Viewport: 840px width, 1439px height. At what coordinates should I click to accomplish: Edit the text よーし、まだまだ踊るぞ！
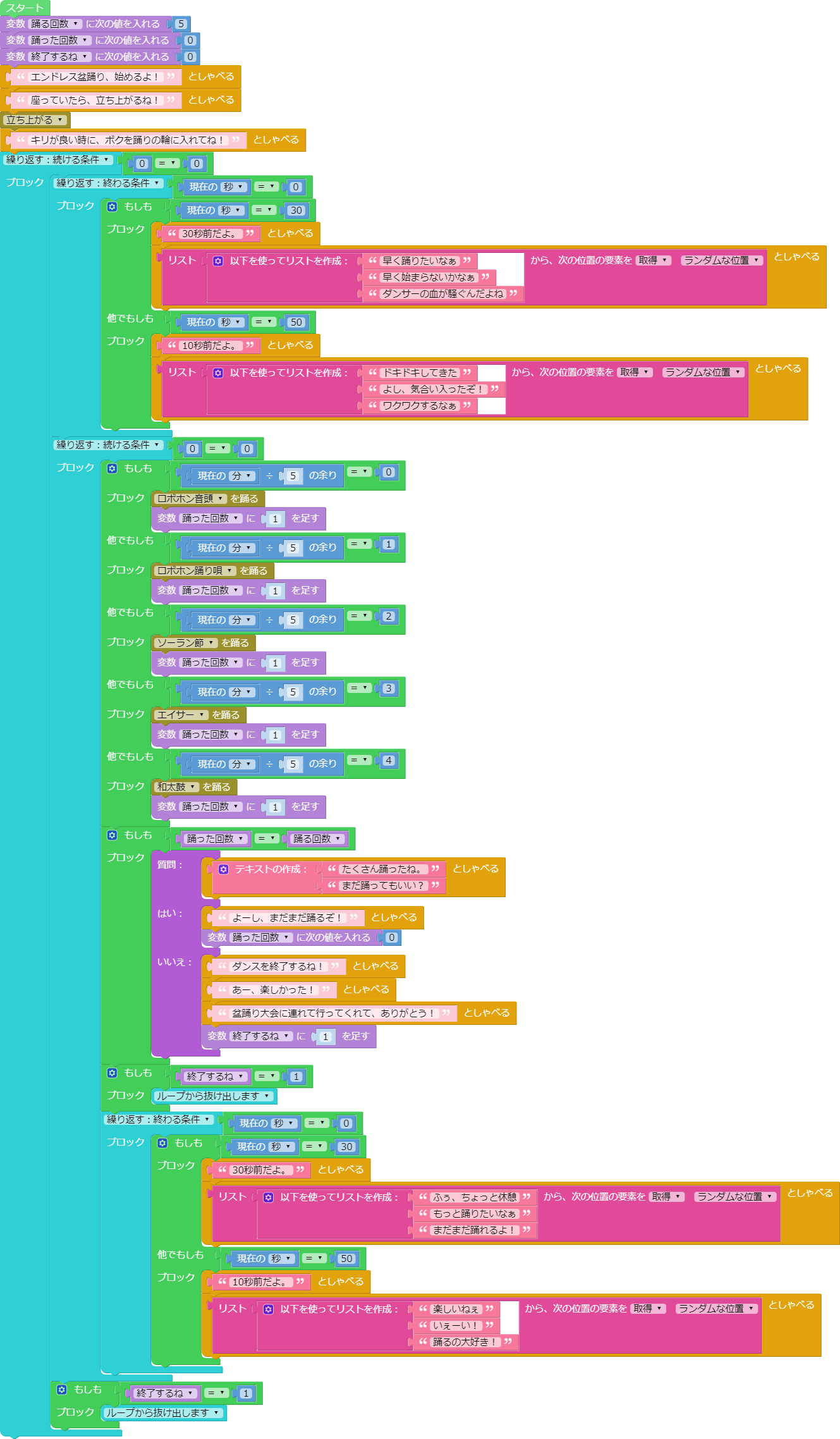(x=287, y=918)
